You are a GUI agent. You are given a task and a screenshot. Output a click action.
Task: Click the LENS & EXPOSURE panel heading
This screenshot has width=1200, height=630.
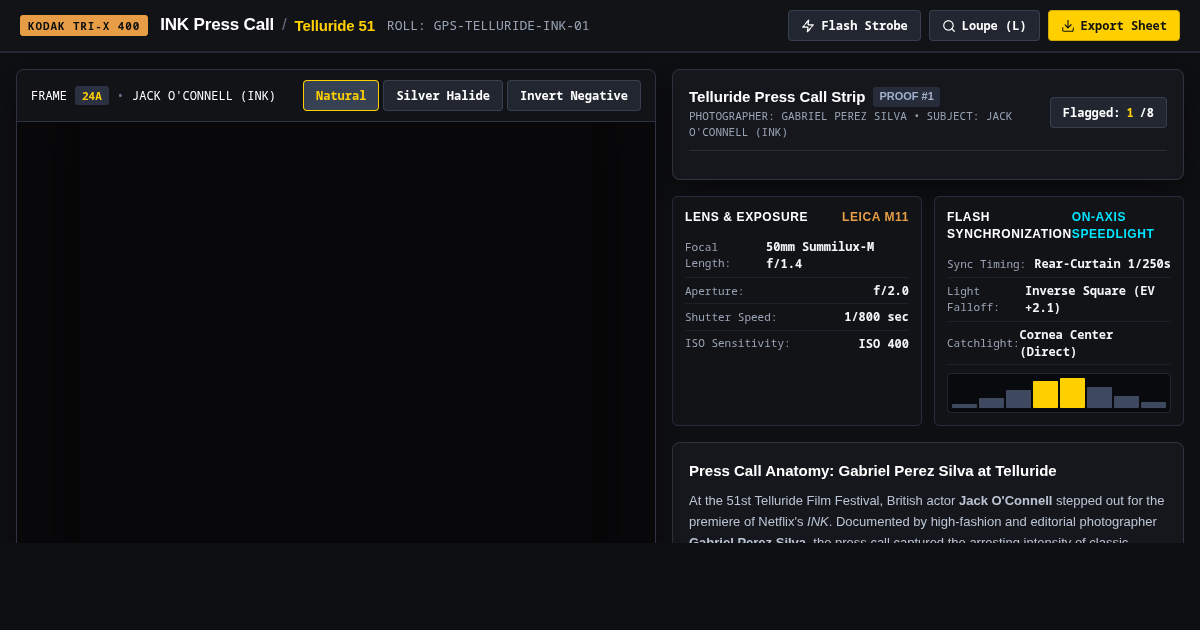(746, 217)
